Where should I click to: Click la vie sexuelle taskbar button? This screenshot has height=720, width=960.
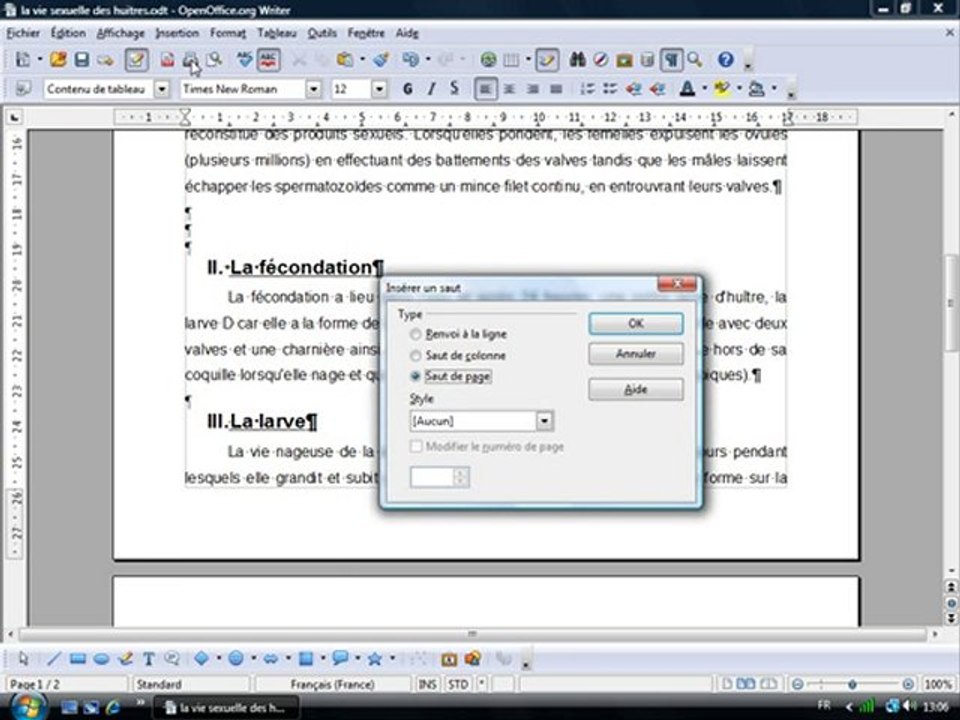[225, 708]
